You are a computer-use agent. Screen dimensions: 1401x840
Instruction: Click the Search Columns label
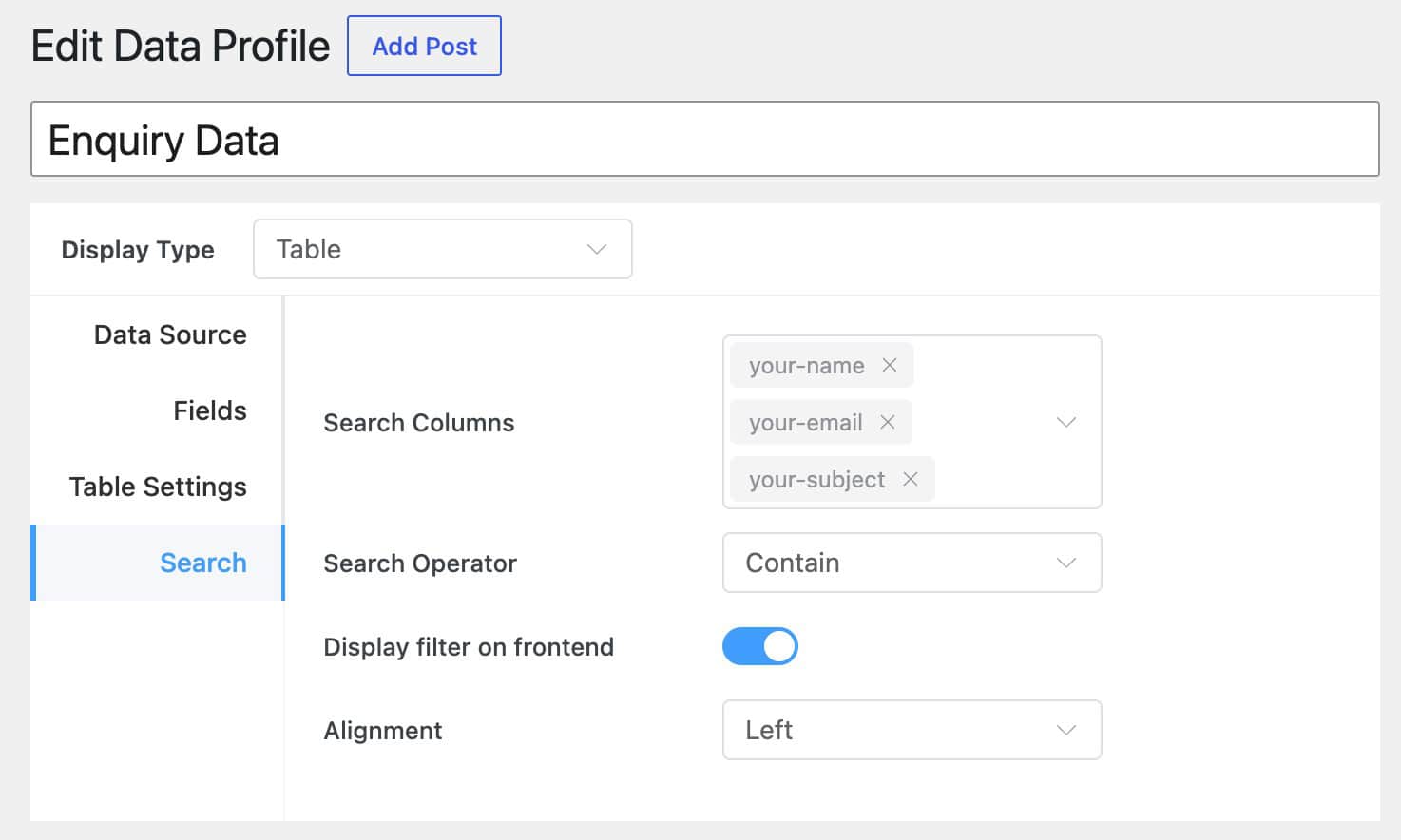419,423
